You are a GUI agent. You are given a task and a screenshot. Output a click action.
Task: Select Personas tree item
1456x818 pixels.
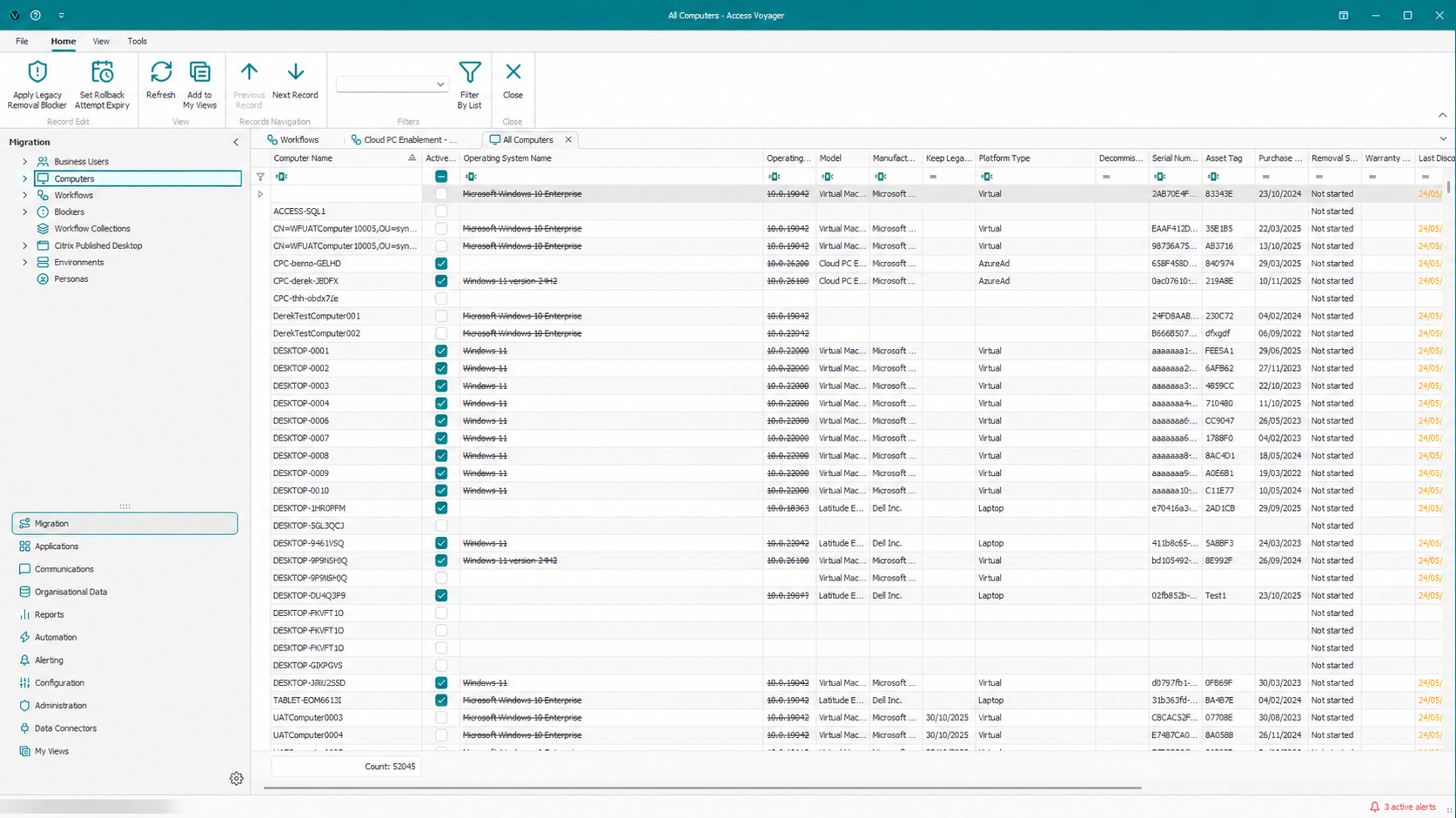[70, 279]
